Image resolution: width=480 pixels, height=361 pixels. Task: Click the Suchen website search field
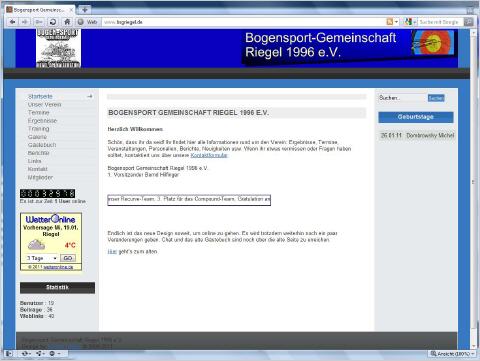pos(402,98)
